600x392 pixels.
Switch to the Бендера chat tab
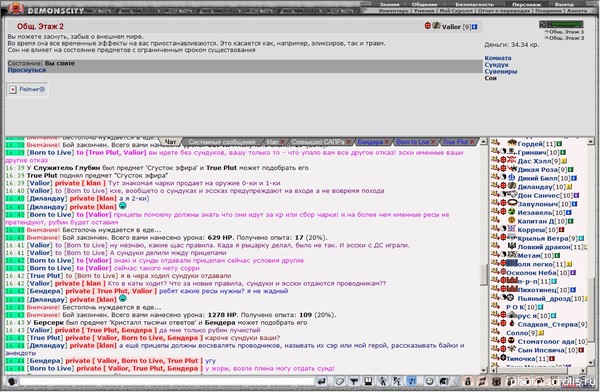370,142
